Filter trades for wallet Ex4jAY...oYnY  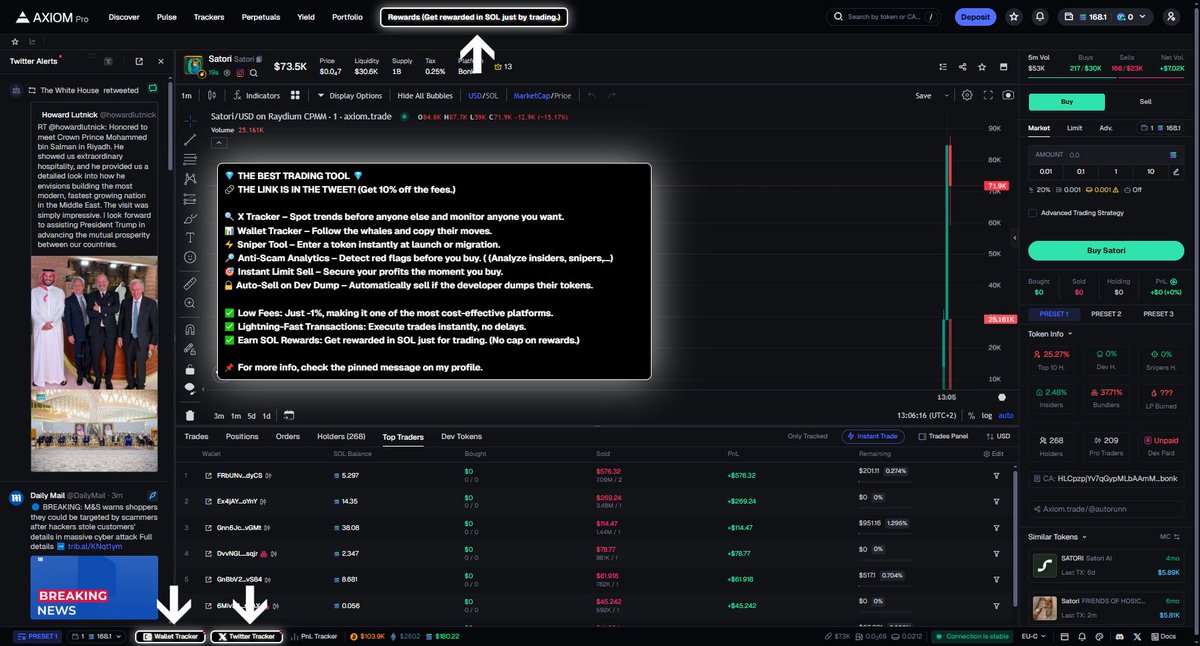click(x=996, y=501)
